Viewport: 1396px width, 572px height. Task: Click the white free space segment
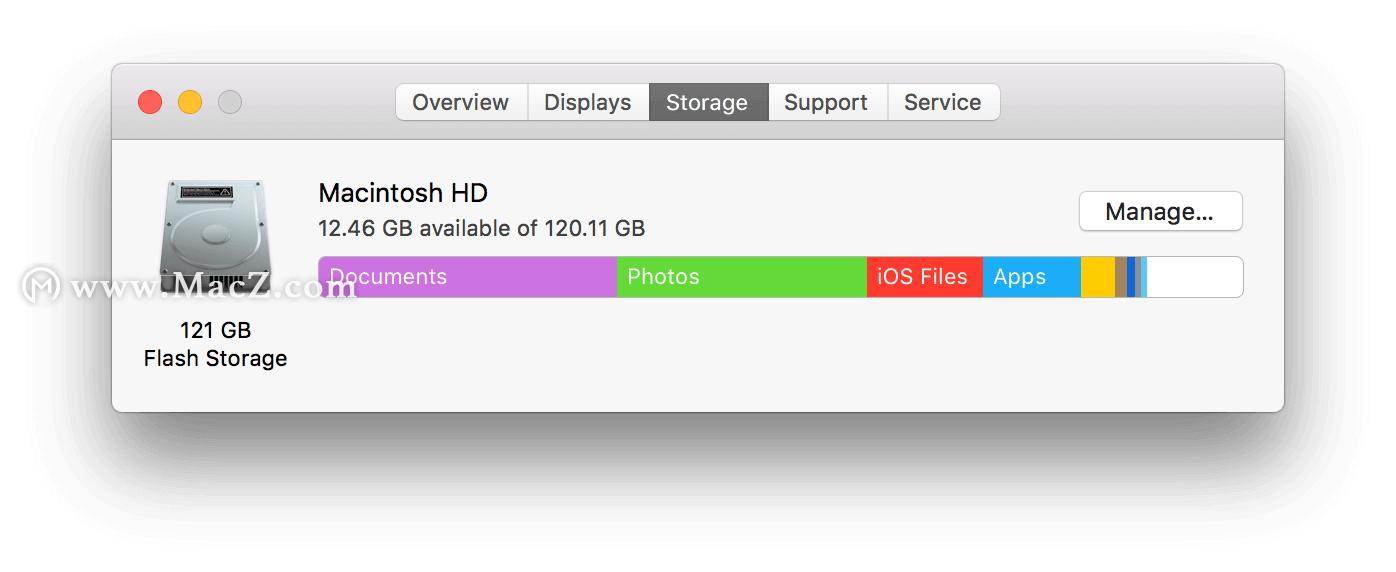pyautogui.click(x=1194, y=277)
